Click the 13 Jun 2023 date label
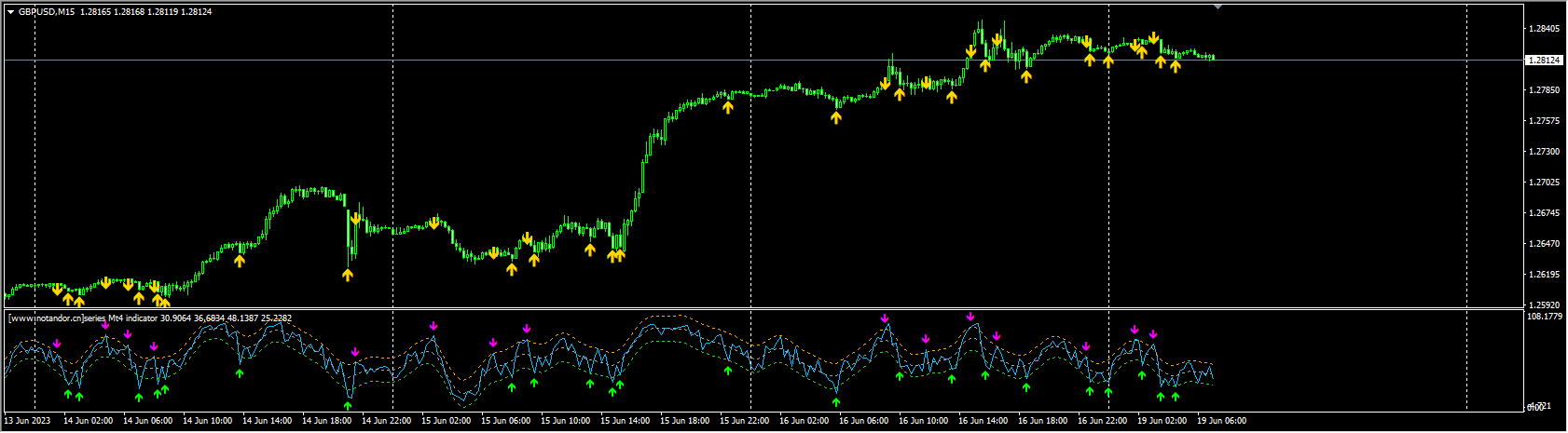1568x433 pixels. [26, 421]
